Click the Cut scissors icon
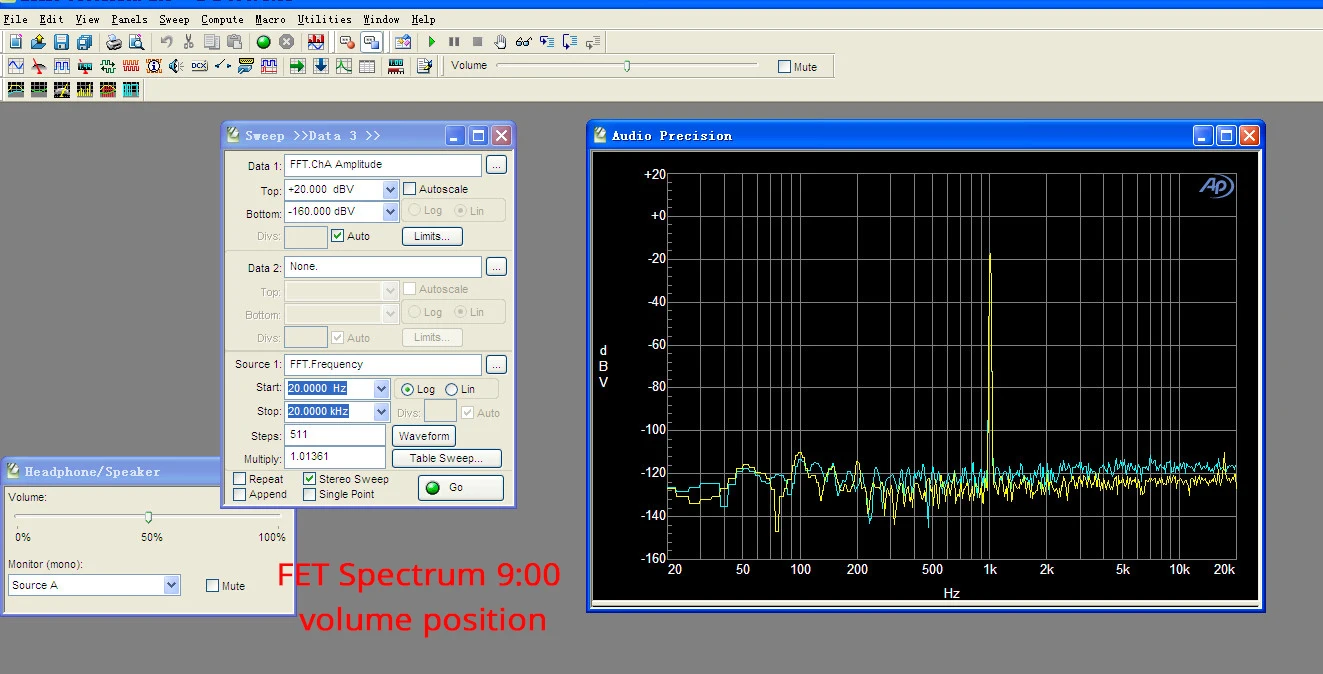Screen dimensions: 1323x674 (x=188, y=42)
